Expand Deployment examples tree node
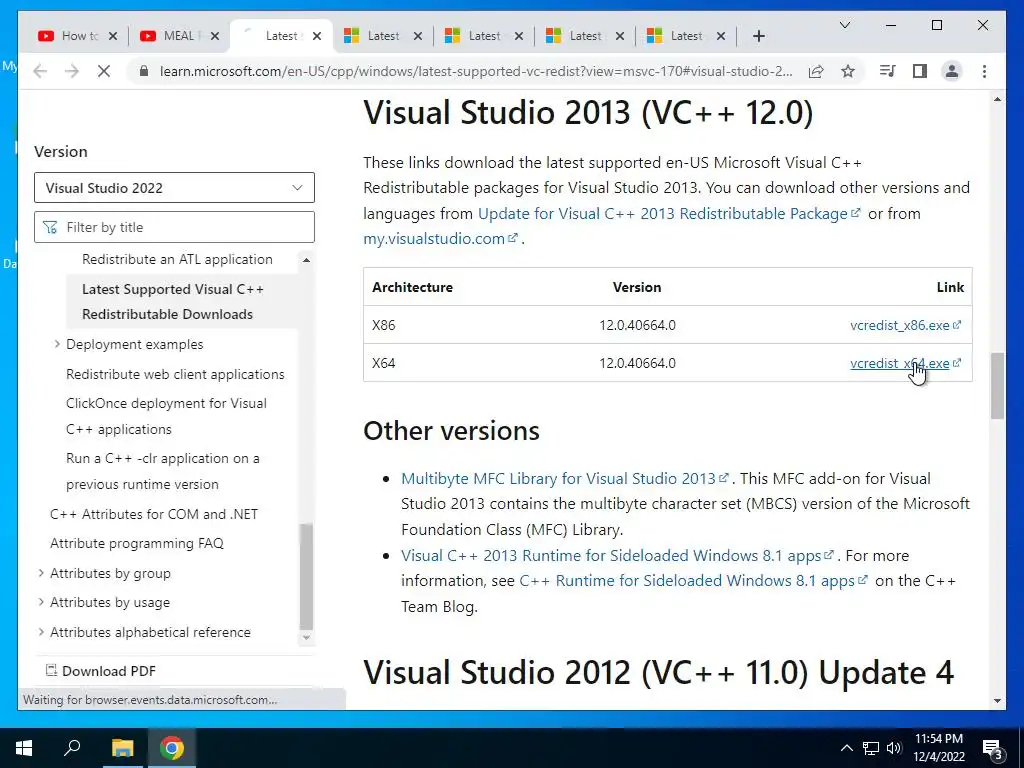The height and width of the screenshot is (768, 1024). (57, 344)
